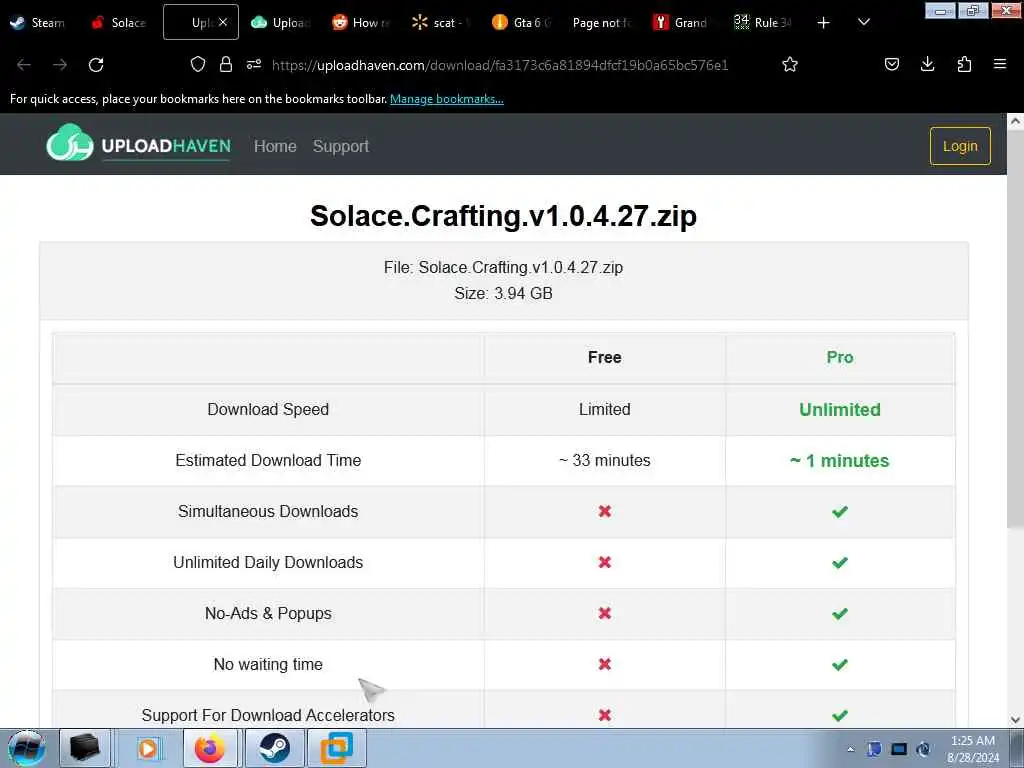Open the Pocket save icon
Viewport: 1024px width, 768px height.
click(891, 64)
